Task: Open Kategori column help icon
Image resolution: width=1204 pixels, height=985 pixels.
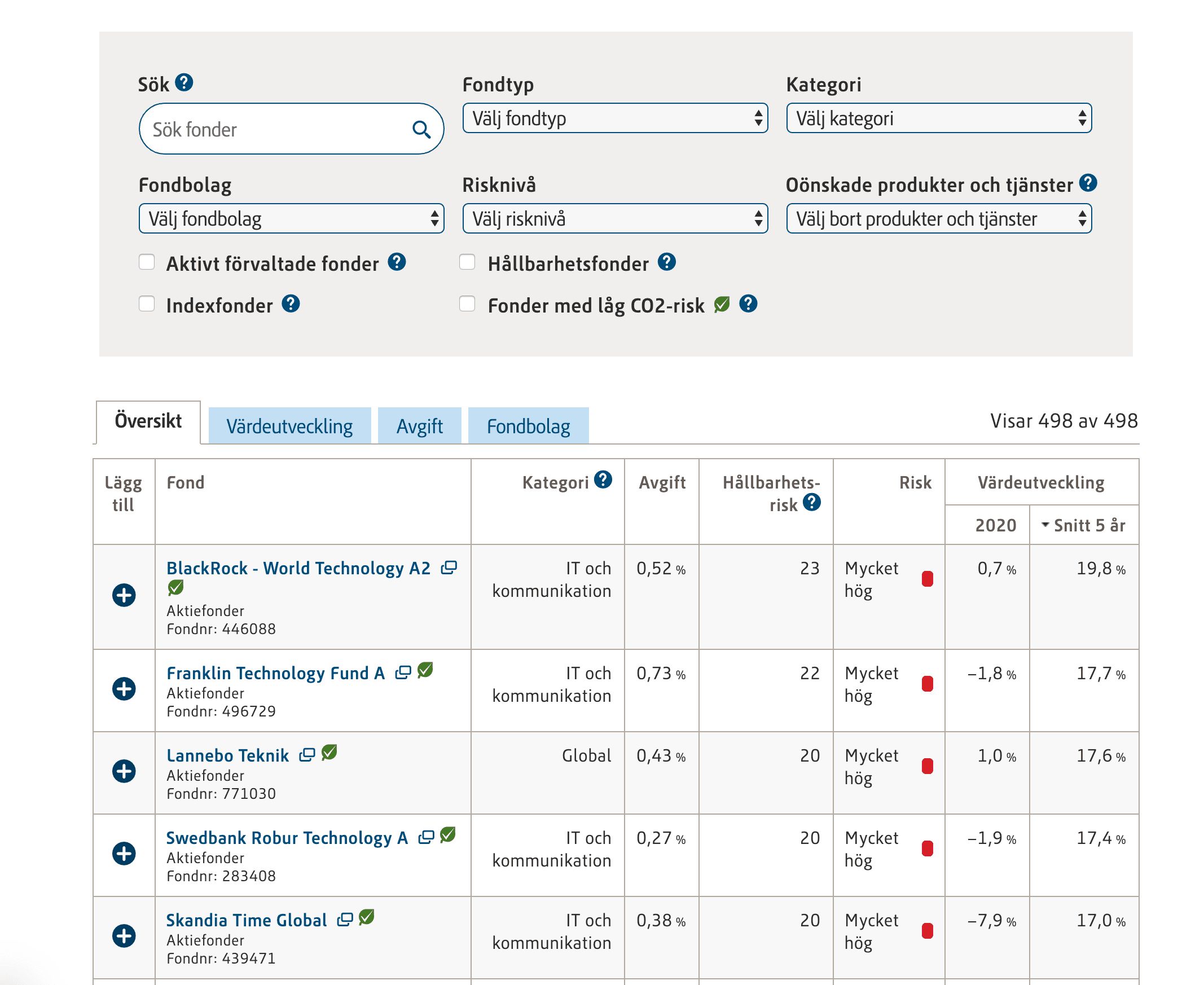Action: click(x=603, y=480)
